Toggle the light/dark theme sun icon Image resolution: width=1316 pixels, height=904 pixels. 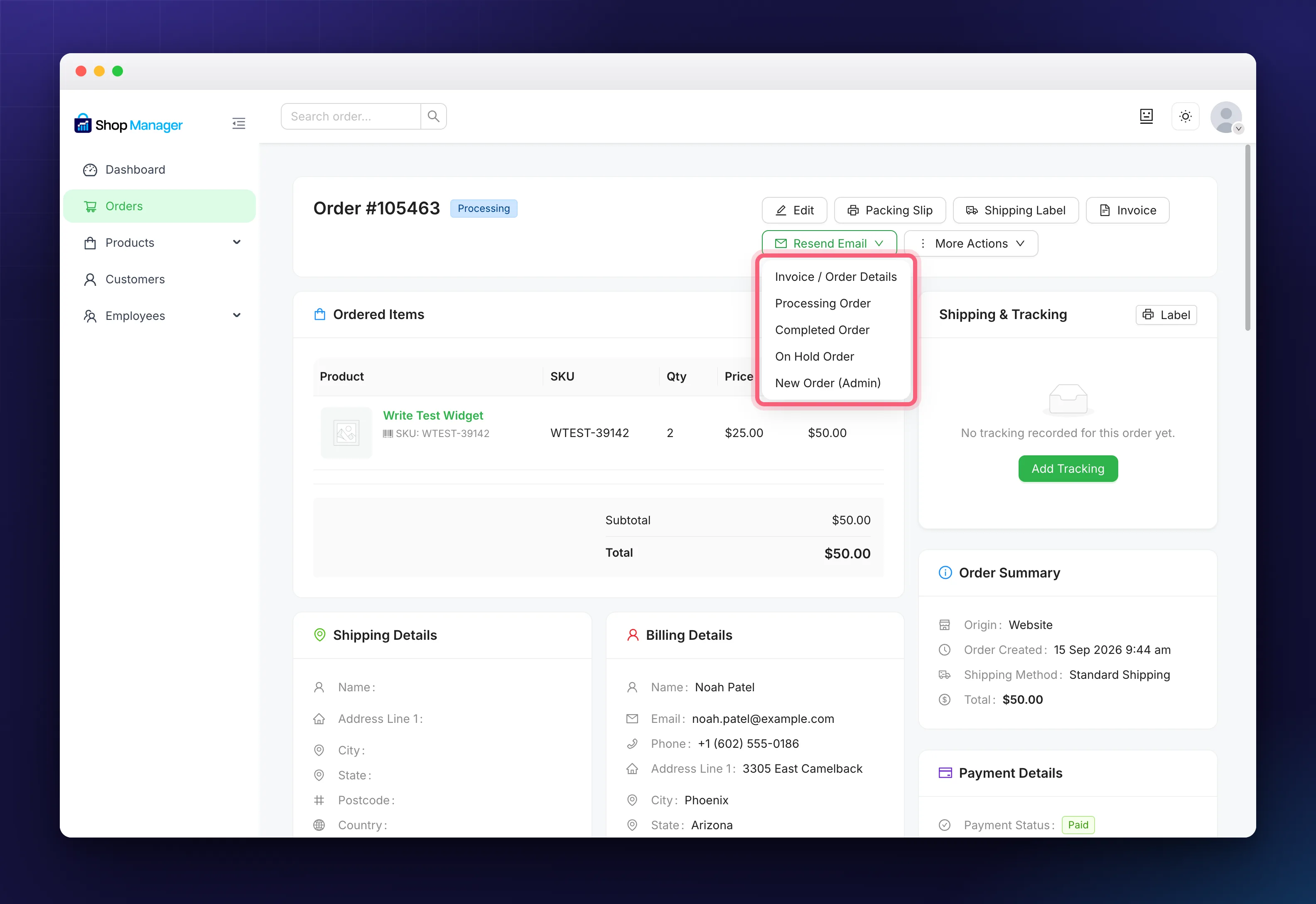[x=1185, y=117]
